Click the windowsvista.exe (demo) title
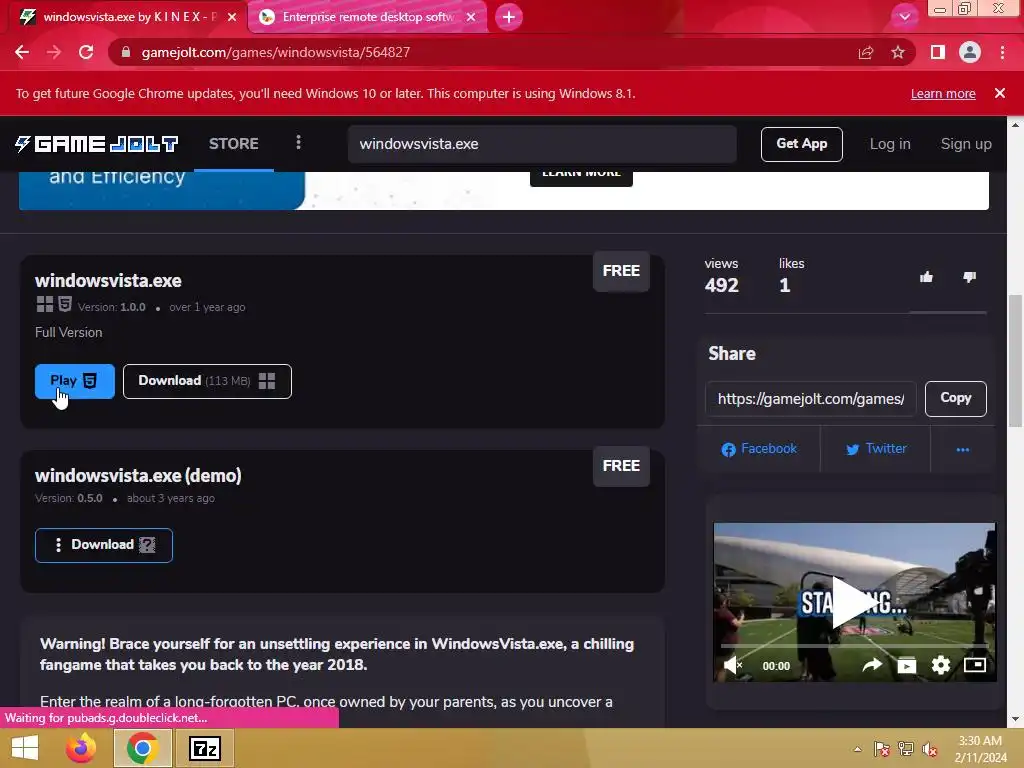This screenshot has height=768, width=1024. coord(138,475)
